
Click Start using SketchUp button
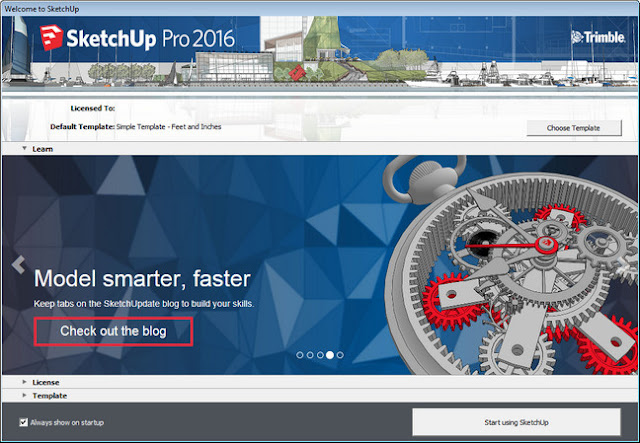(x=516, y=422)
